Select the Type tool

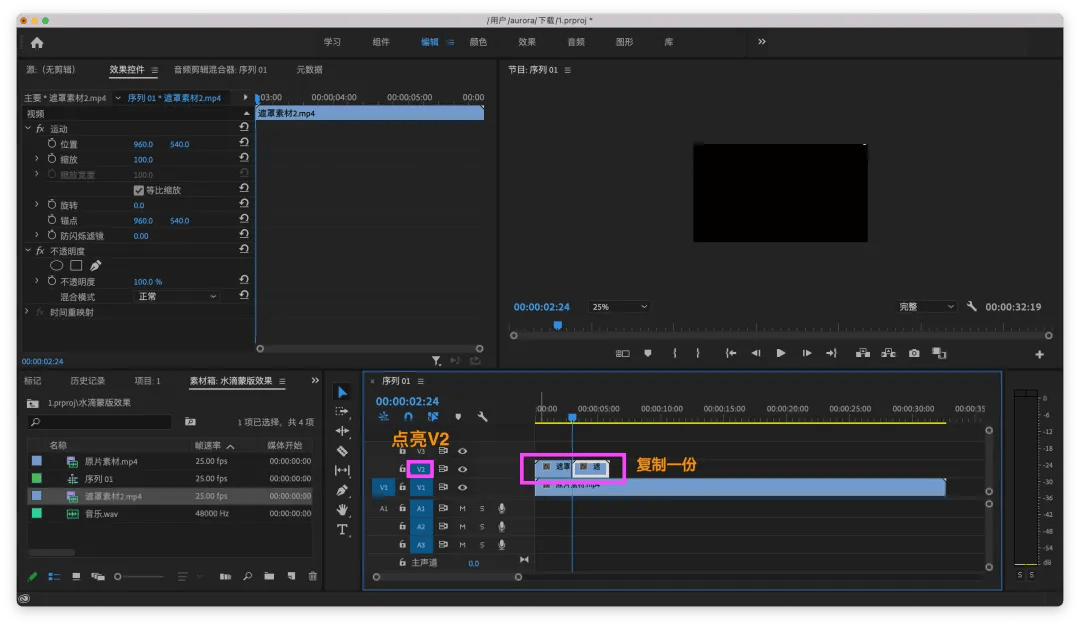pyautogui.click(x=342, y=530)
